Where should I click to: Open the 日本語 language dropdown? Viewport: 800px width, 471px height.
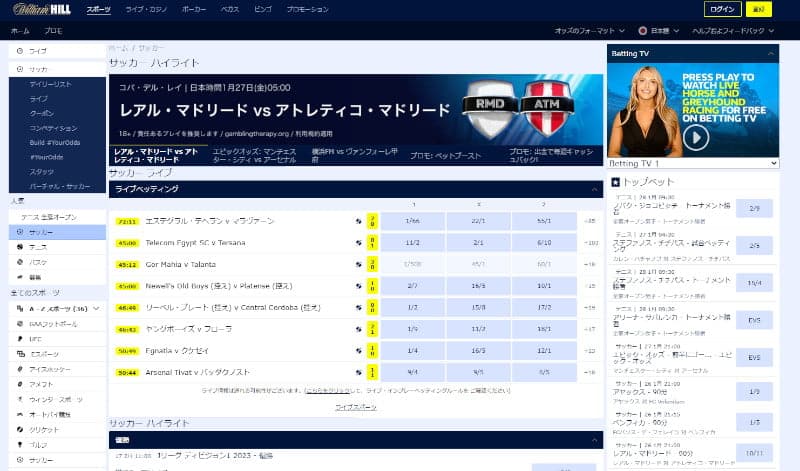tap(659, 31)
